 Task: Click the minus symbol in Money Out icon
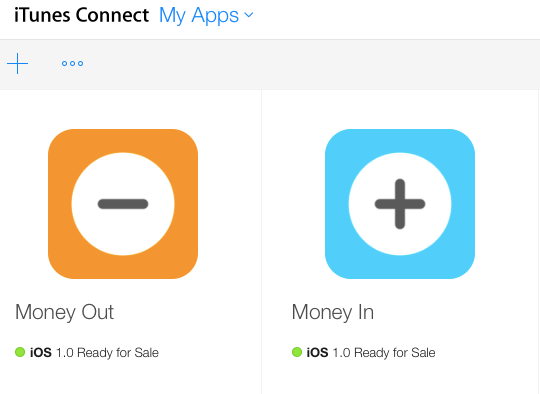(x=123, y=204)
